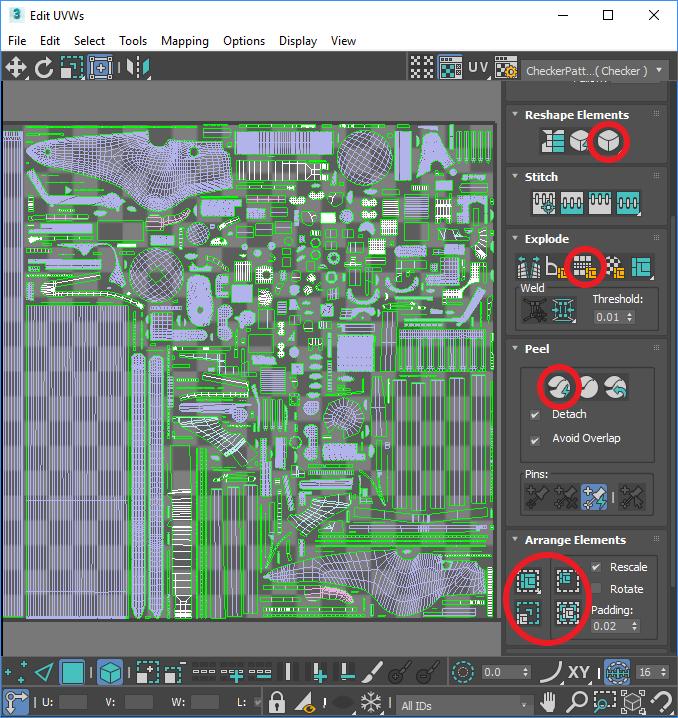Screen dimensions: 678x718
Task: Collapse the Arrange Elements rollout
Action: (515, 540)
